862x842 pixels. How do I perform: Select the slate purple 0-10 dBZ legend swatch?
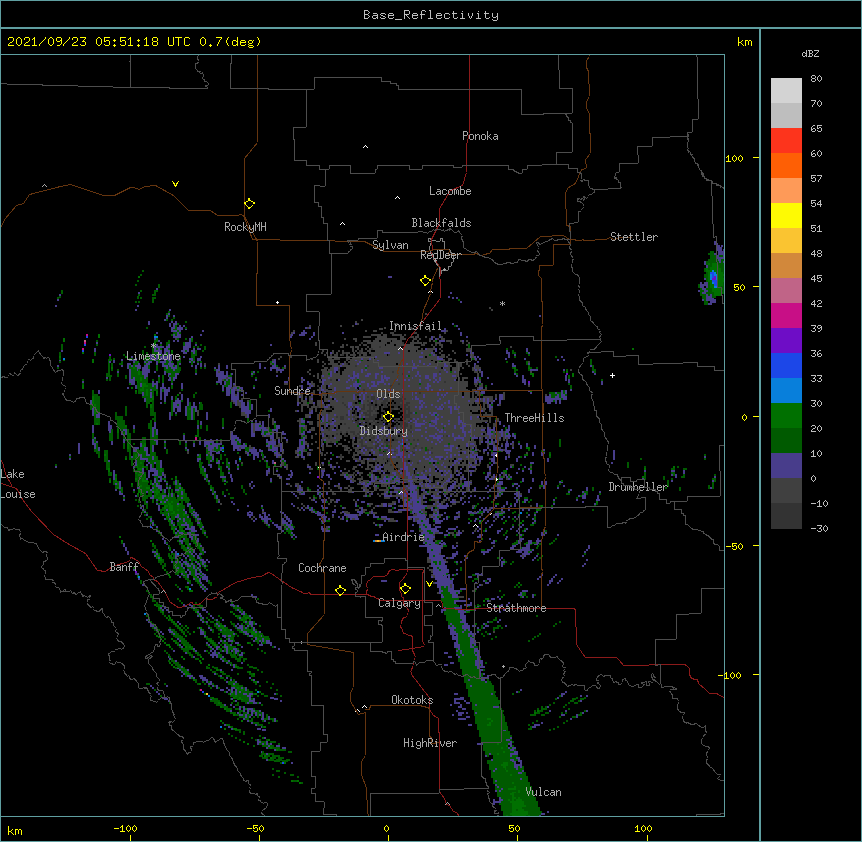click(786, 466)
